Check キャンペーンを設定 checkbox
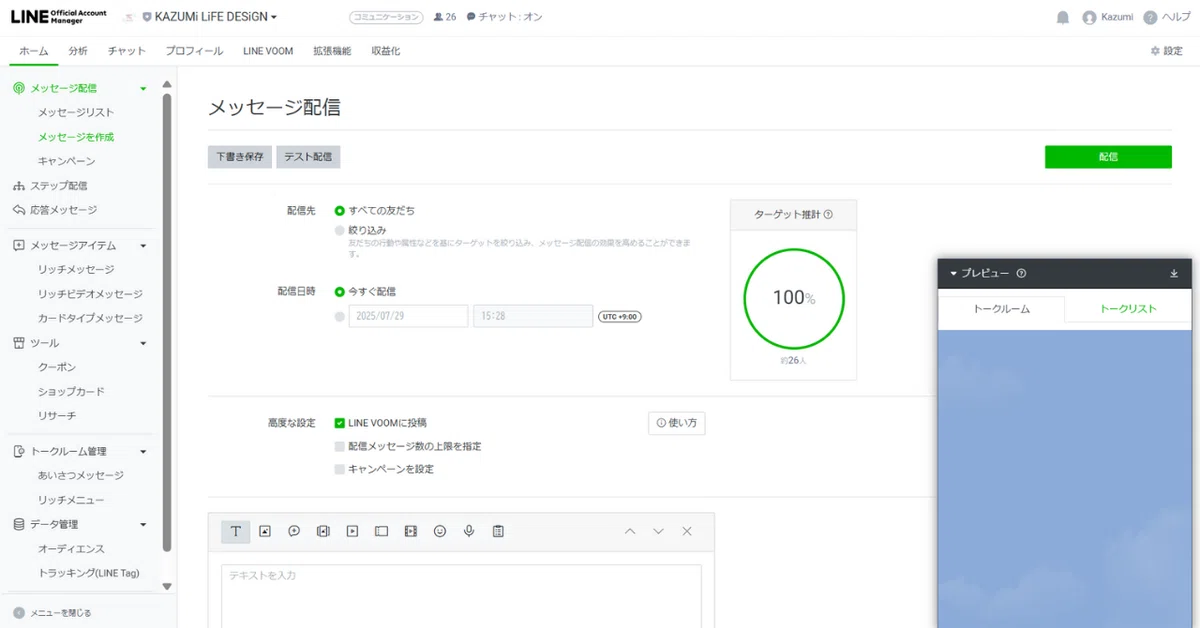Screen dimensions: 1200x628 click(x=340, y=469)
